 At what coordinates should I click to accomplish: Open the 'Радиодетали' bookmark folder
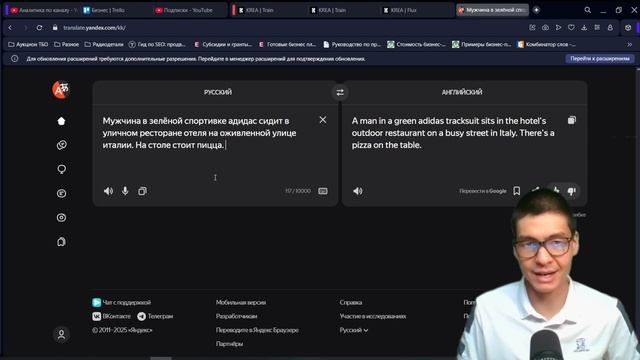[x=104, y=44]
